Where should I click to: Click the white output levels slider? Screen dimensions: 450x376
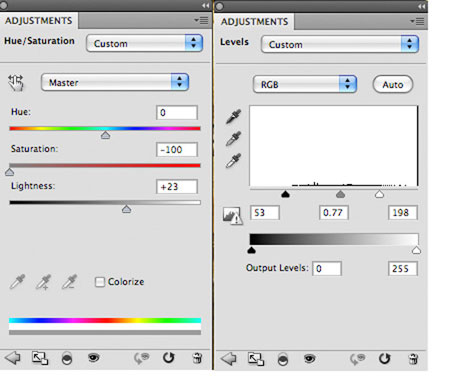pyautogui.click(x=416, y=250)
